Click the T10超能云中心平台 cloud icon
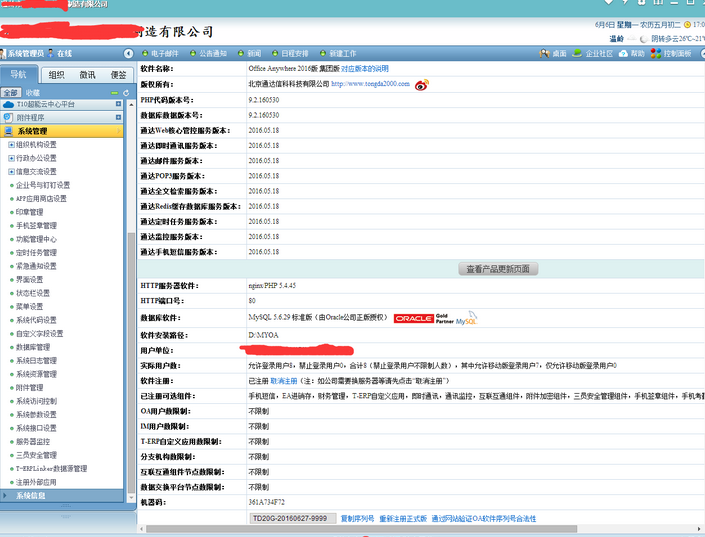705x537 pixels. (8, 104)
